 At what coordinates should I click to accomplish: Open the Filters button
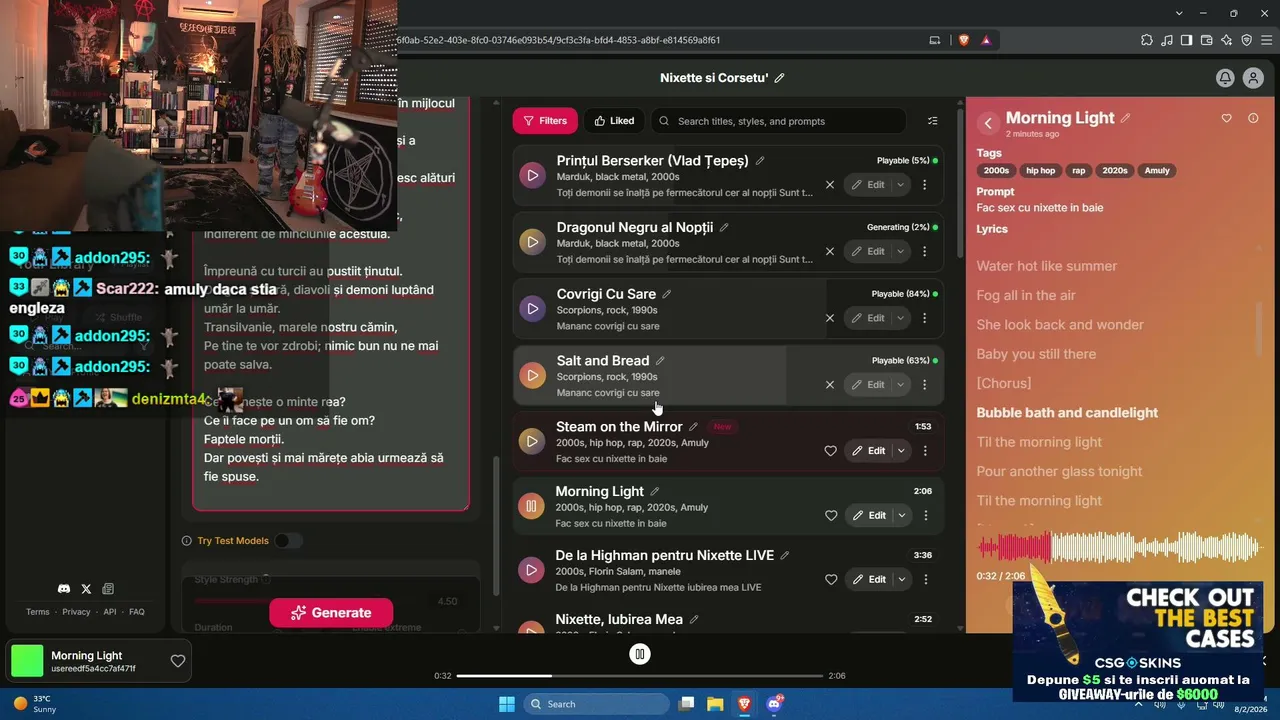[x=545, y=121]
